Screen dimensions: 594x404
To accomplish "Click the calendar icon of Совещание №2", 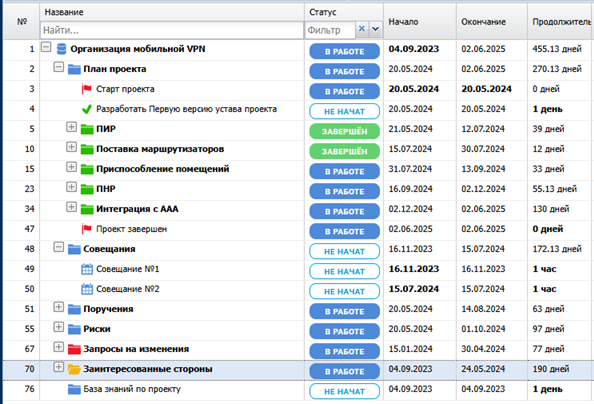I will click(87, 289).
